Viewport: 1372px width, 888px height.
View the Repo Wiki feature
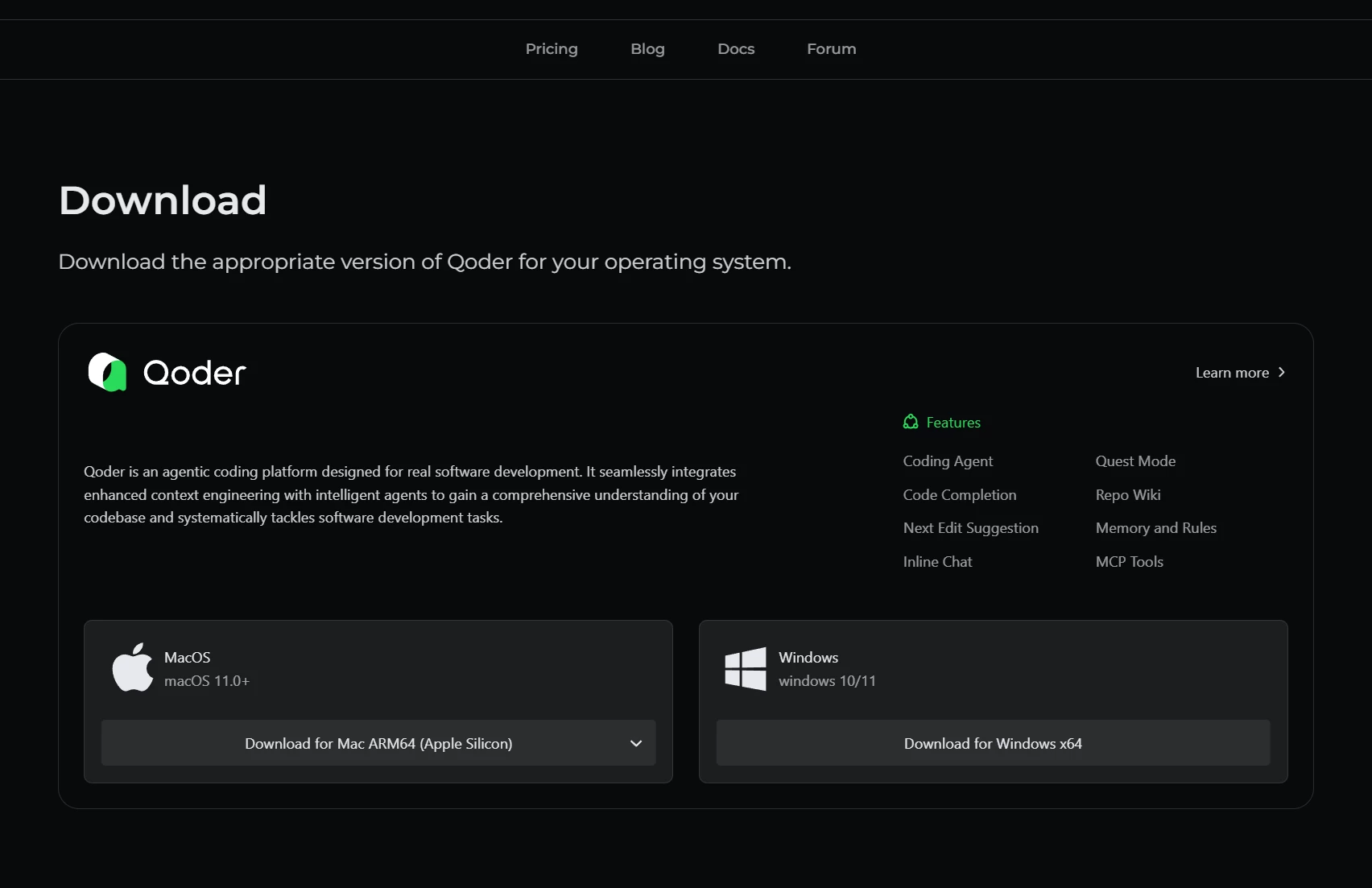tap(1127, 495)
